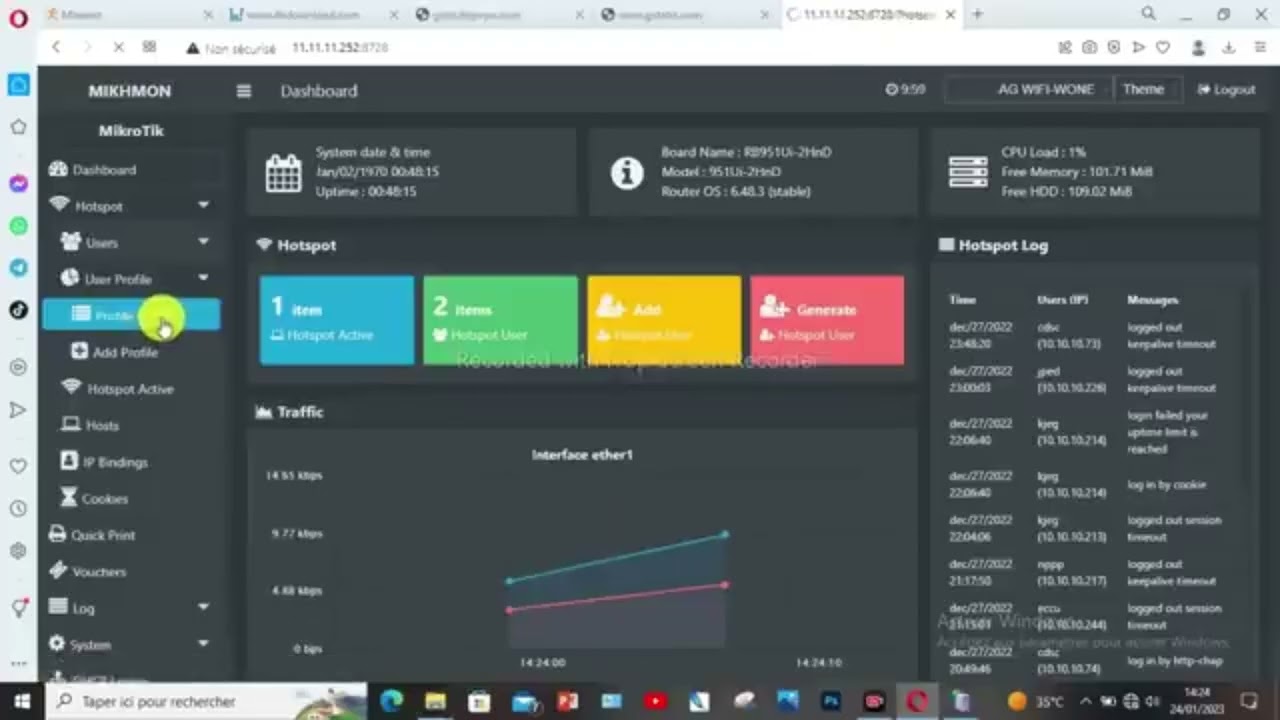This screenshot has height=720, width=1280.
Task: Click the heart bookmark icon in address bar
Action: click(1163, 47)
